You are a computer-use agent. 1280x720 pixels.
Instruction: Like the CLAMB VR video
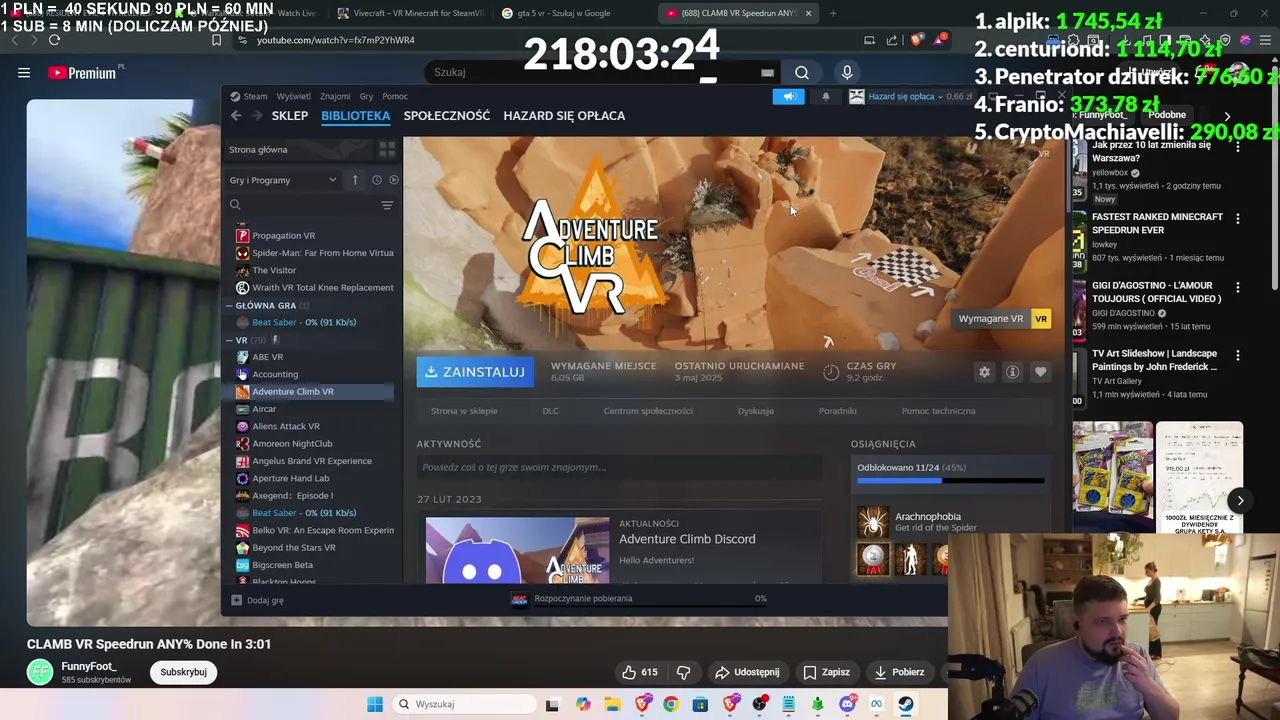pyautogui.click(x=639, y=672)
